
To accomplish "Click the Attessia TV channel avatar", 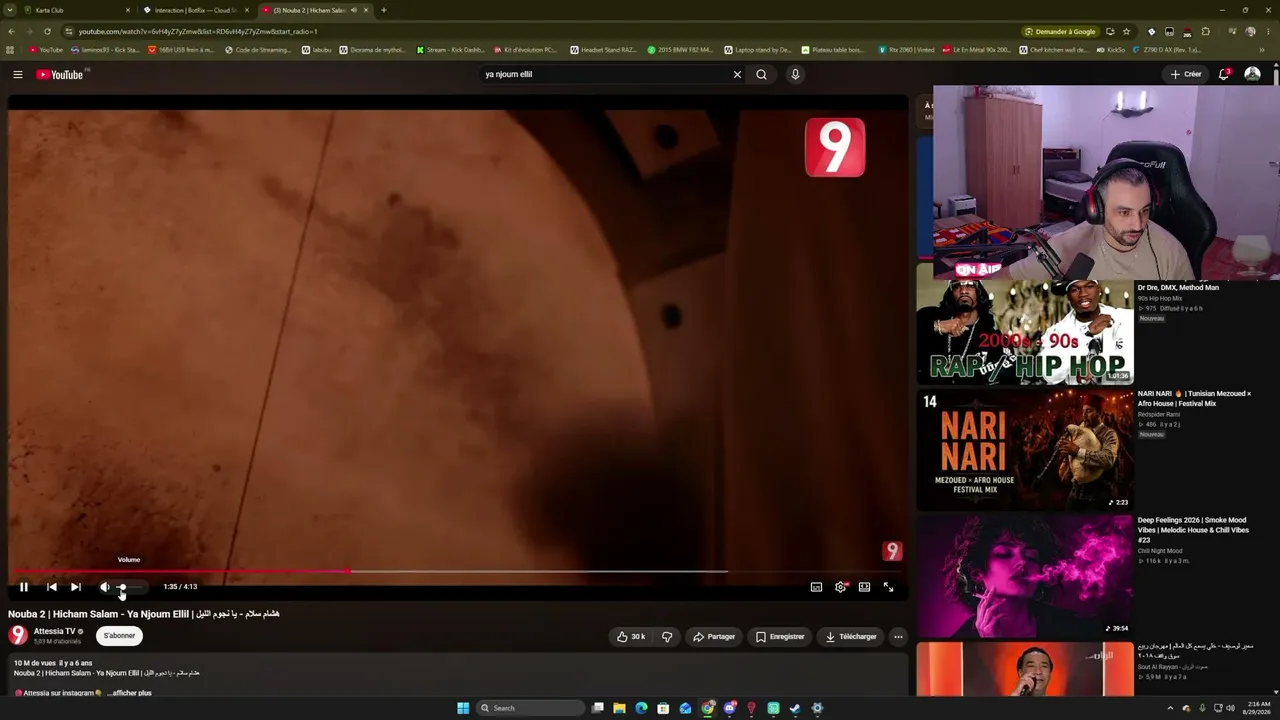I will (18, 635).
